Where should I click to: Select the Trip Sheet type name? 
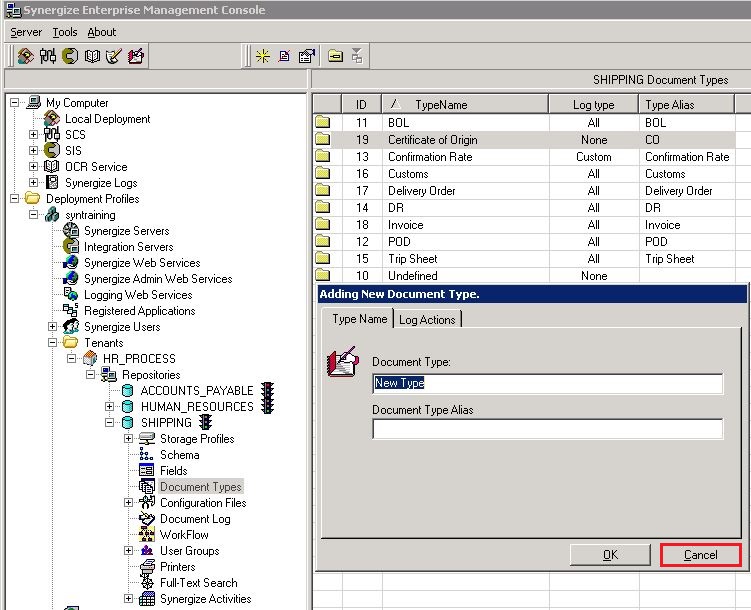pyautogui.click(x=412, y=259)
